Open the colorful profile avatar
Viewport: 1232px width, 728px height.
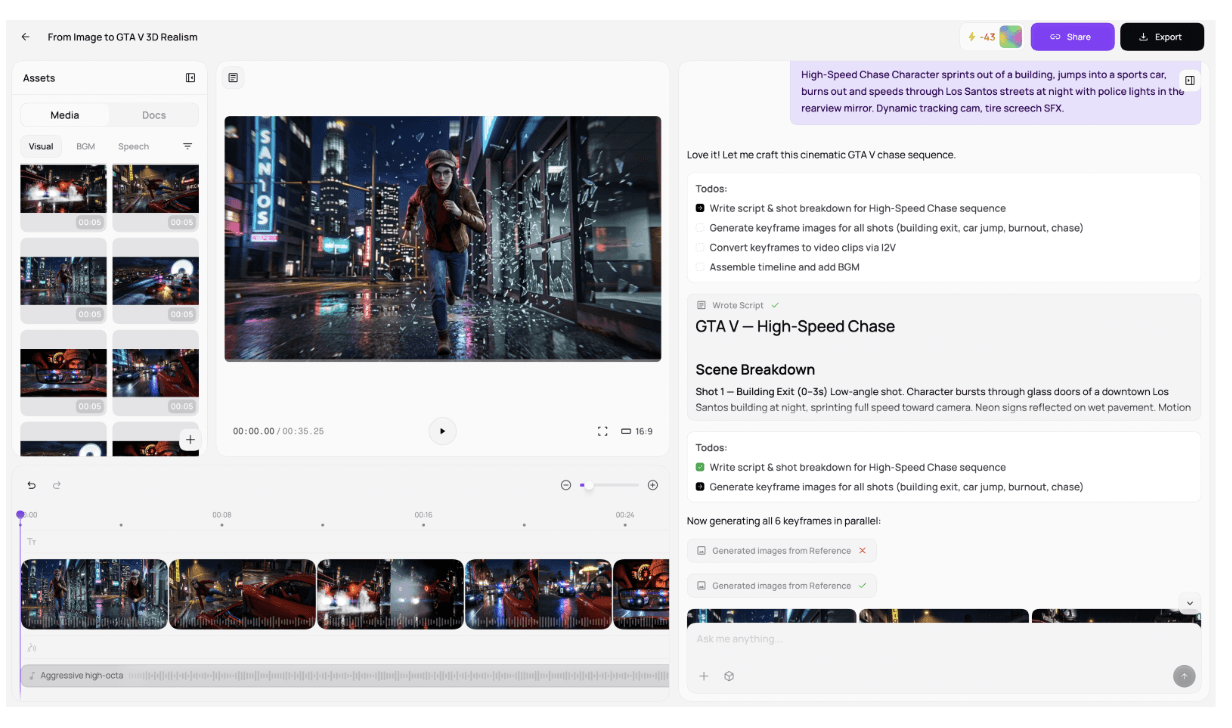(x=1010, y=37)
